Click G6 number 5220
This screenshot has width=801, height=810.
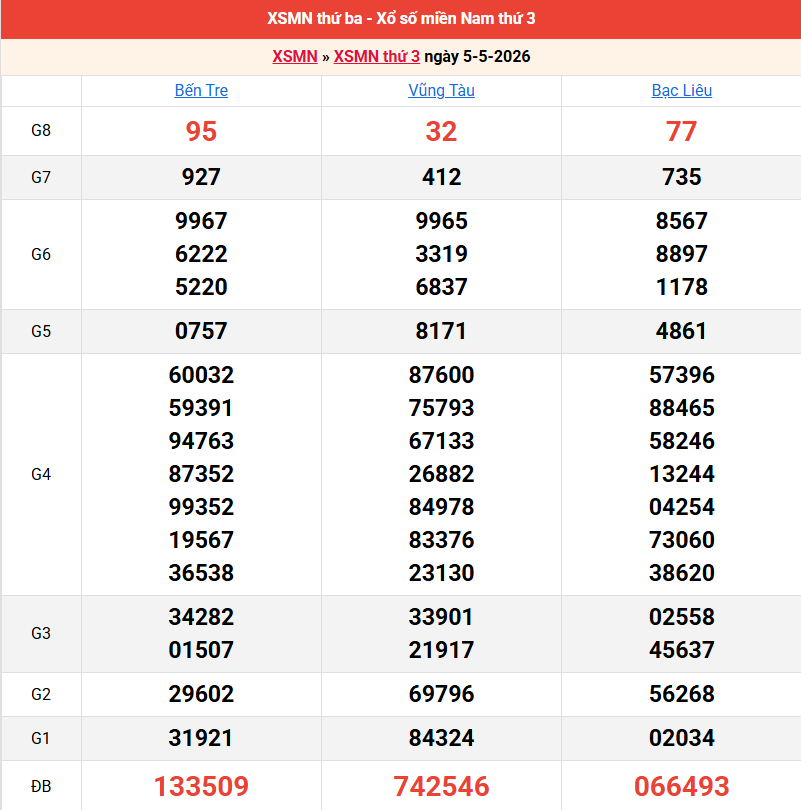coord(201,287)
